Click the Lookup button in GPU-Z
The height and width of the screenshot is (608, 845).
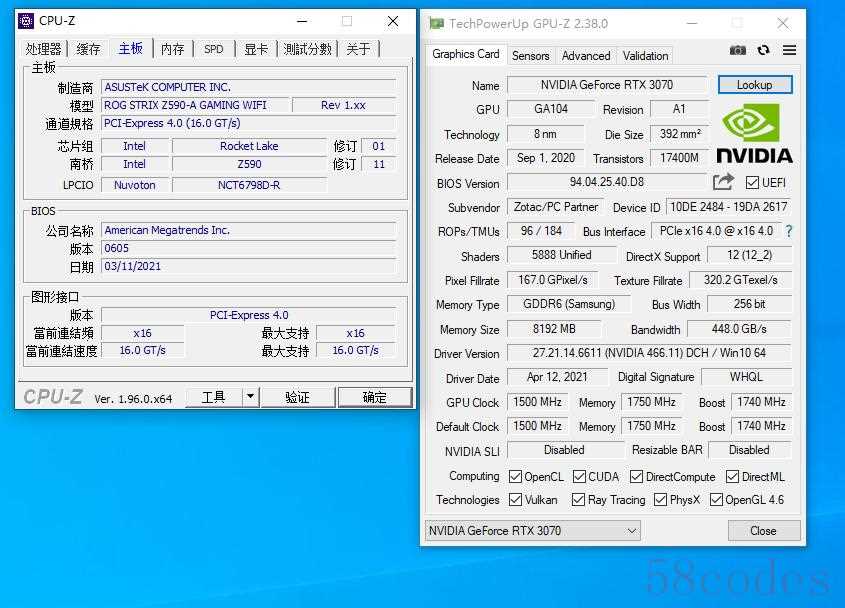[x=755, y=85]
